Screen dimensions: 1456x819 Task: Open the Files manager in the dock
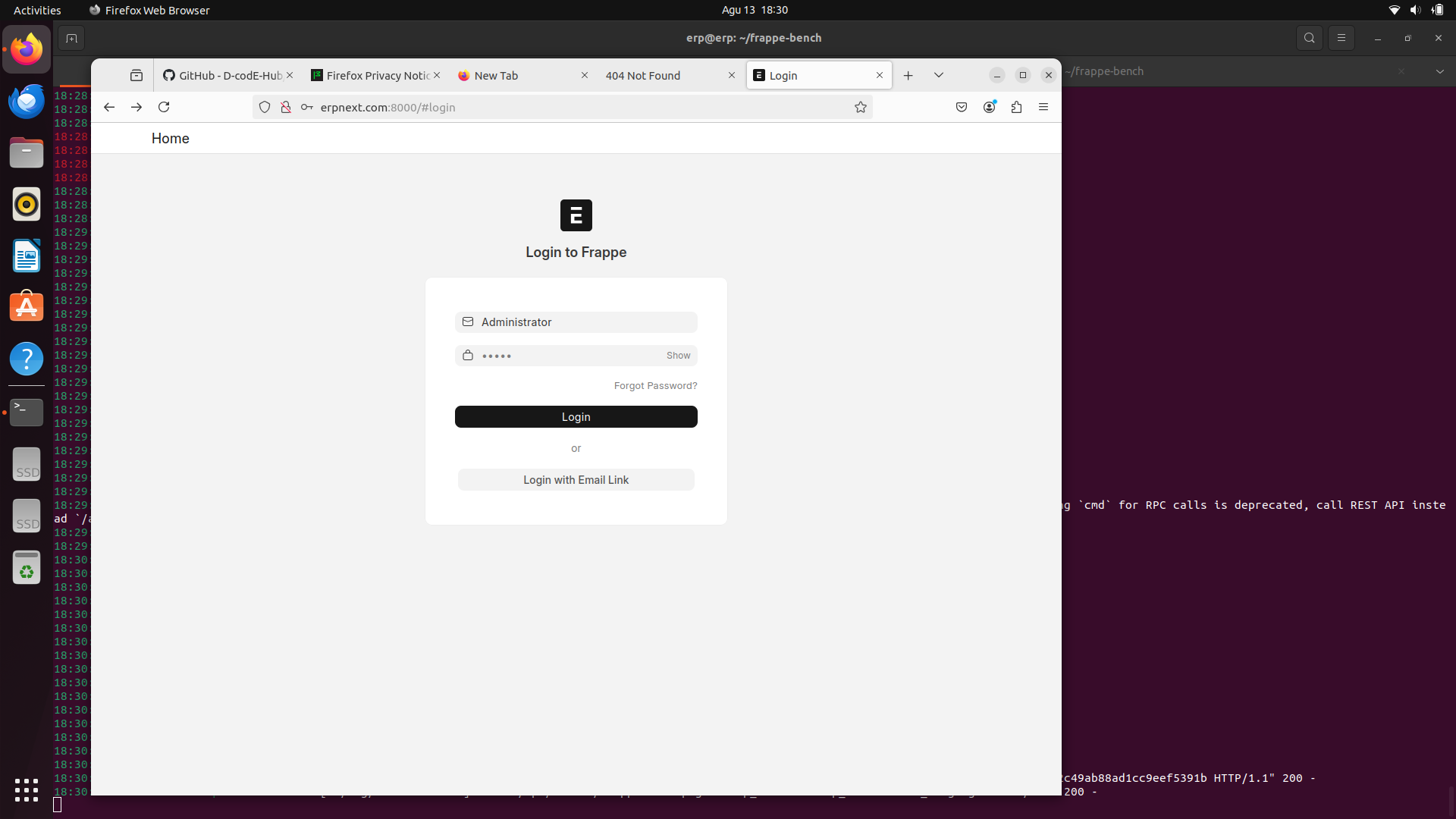pyautogui.click(x=27, y=152)
